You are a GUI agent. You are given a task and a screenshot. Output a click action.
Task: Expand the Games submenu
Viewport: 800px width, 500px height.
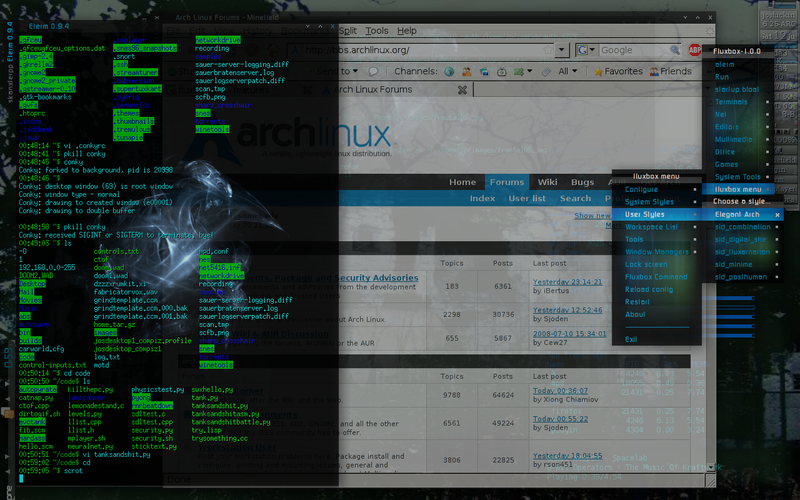(x=738, y=164)
